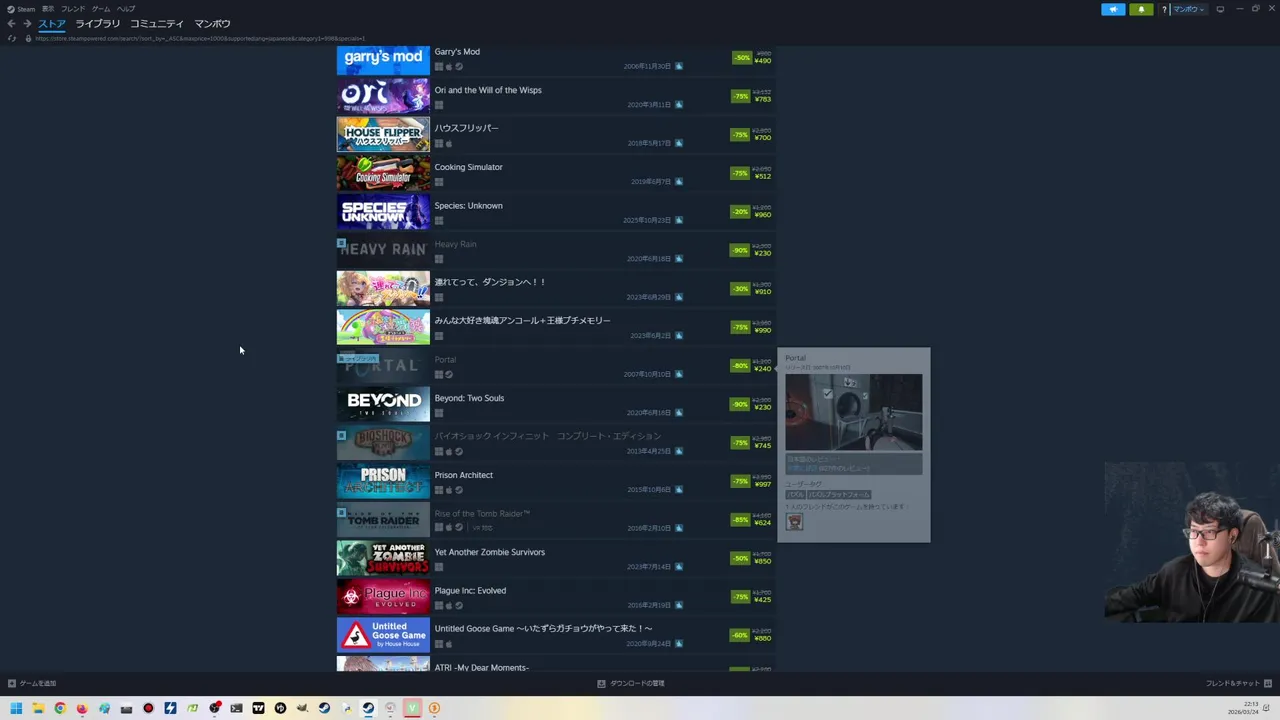Open フレンド&チャット friends panel

[x=1238, y=684]
